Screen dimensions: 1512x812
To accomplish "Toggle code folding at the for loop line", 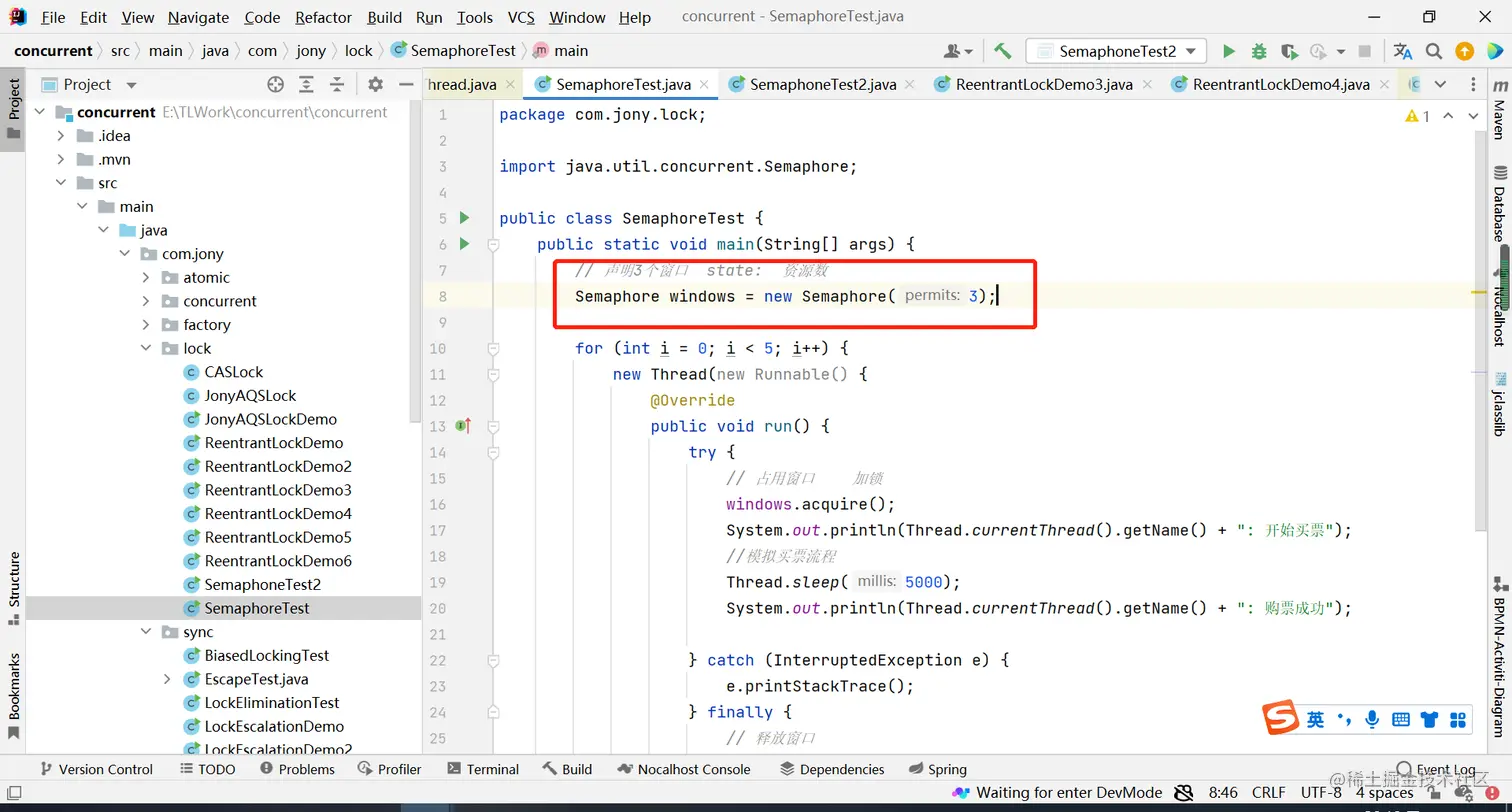I will [x=493, y=348].
